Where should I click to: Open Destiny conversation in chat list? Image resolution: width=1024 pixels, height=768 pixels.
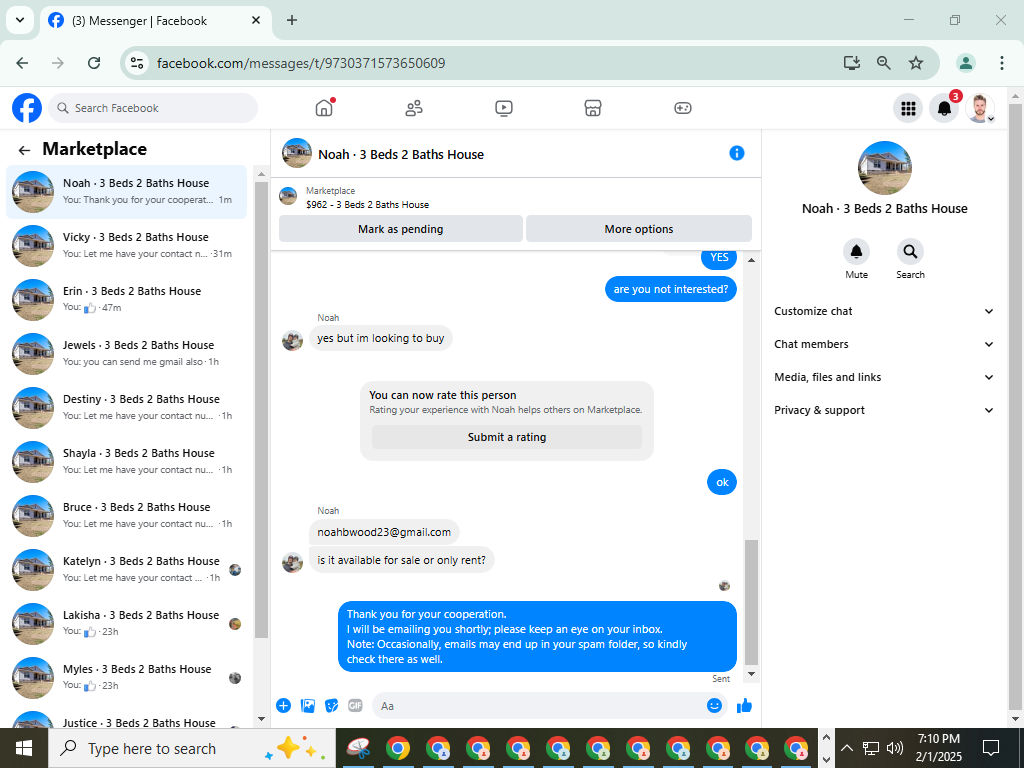pyautogui.click(x=127, y=408)
